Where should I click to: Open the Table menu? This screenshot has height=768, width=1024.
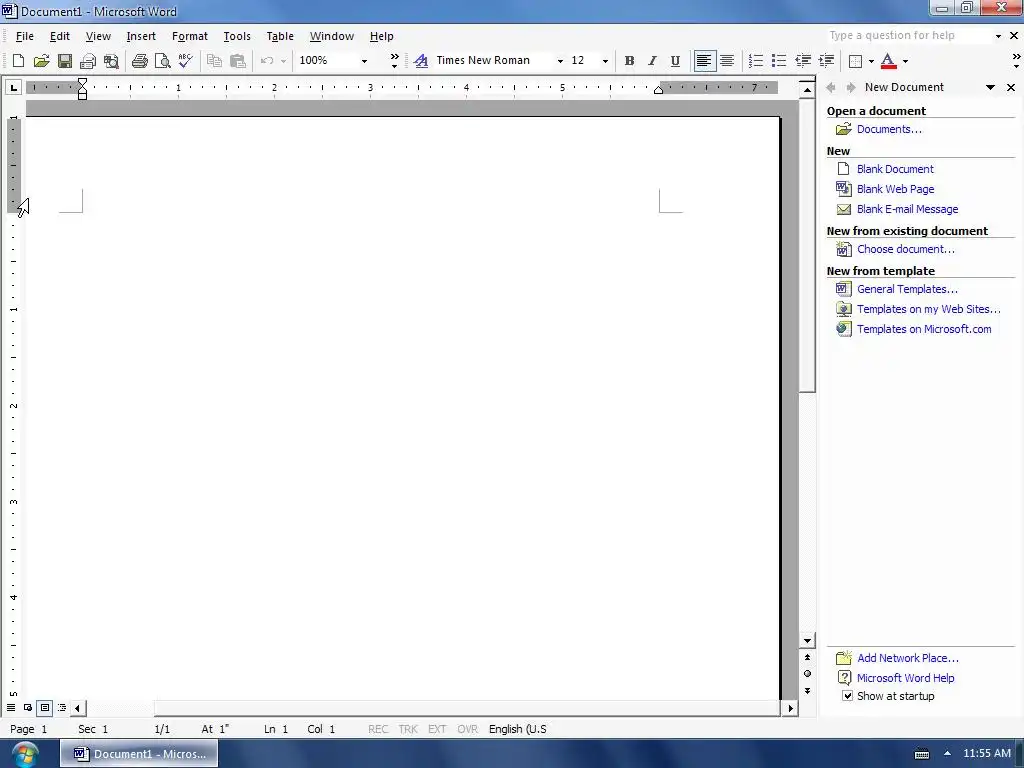[280, 37]
